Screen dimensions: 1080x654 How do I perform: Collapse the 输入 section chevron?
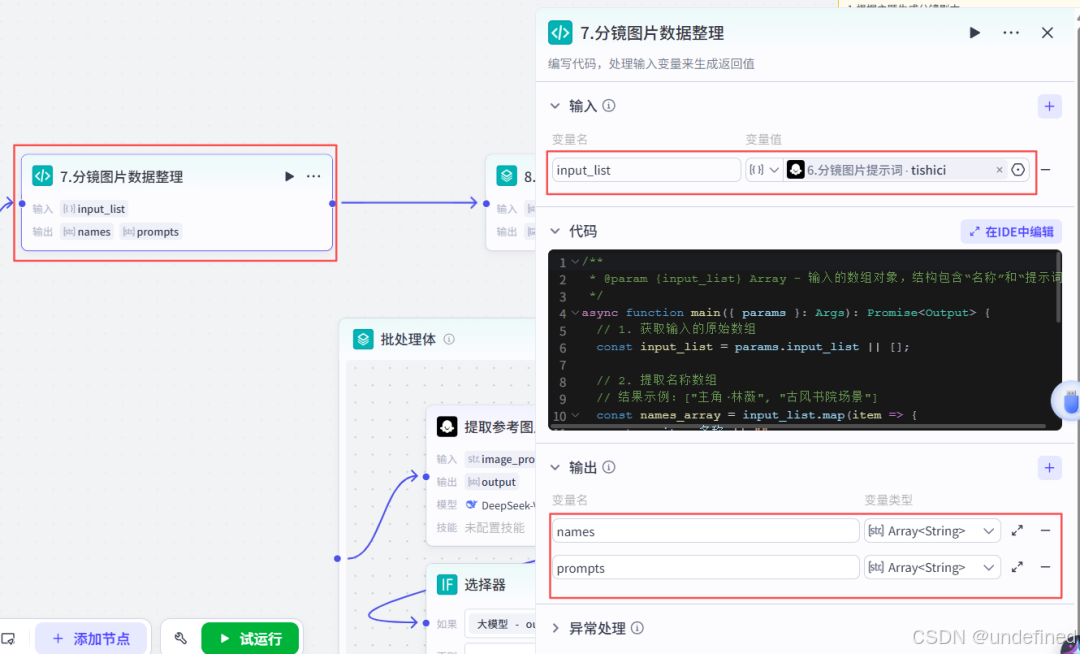(556, 104)
